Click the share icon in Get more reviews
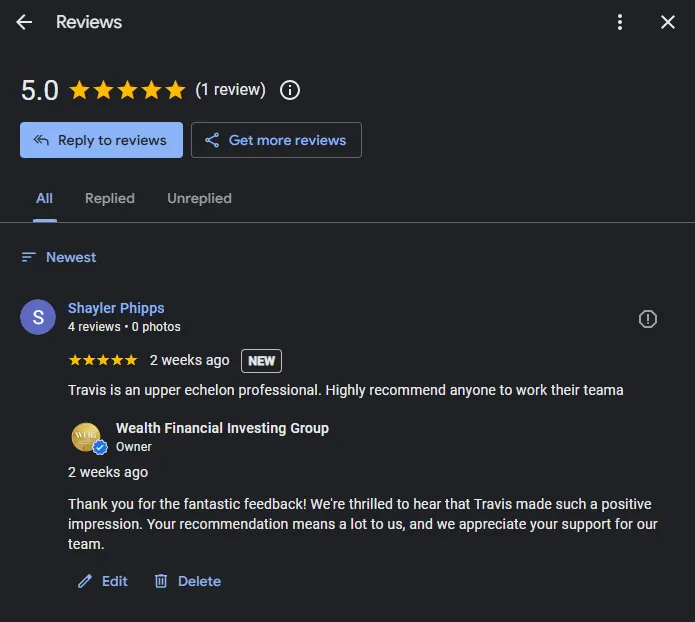Screen dimensions: 695x622 (x=212, y=140)
